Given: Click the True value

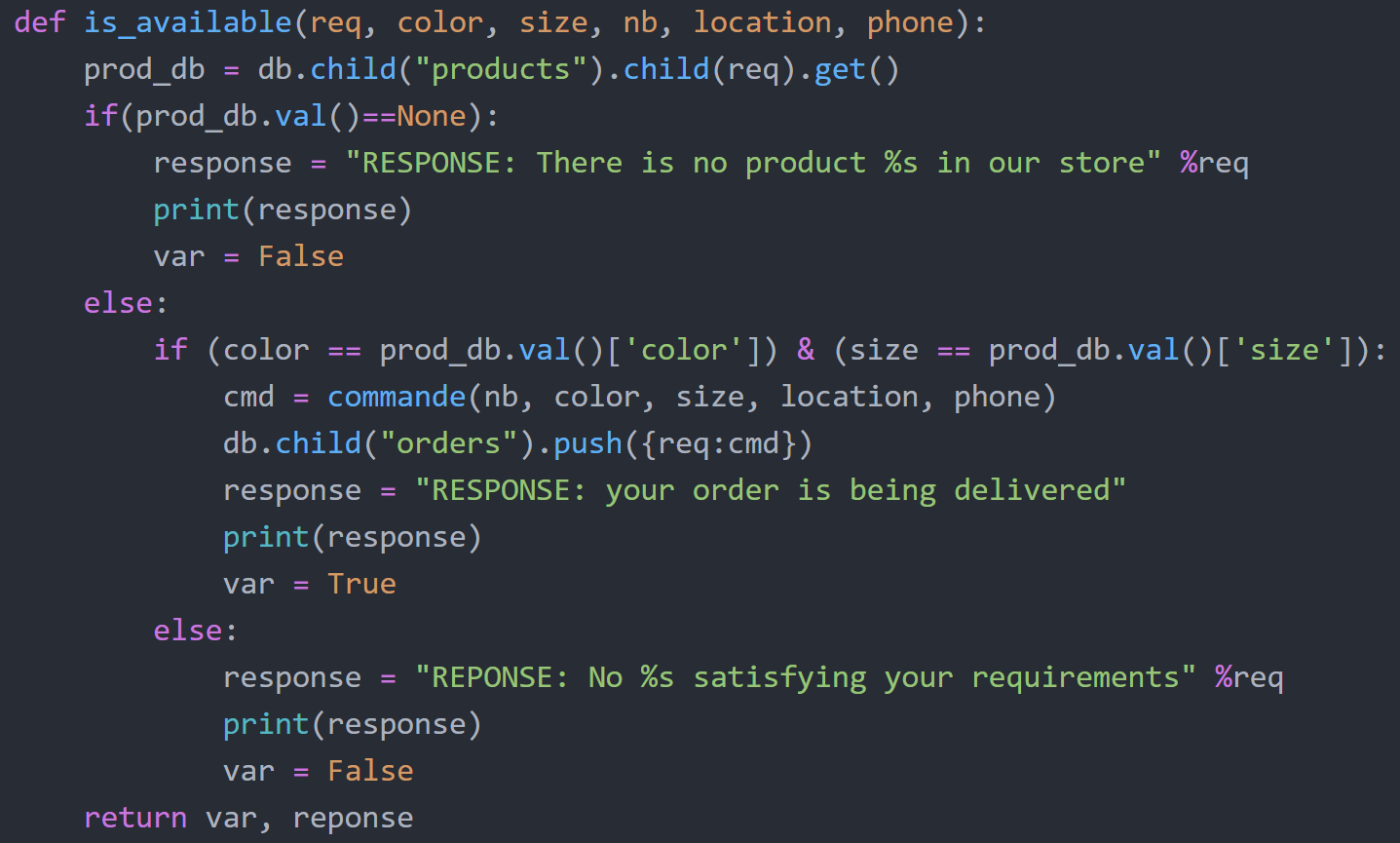Looking at the screenshot, I should 361,584.
